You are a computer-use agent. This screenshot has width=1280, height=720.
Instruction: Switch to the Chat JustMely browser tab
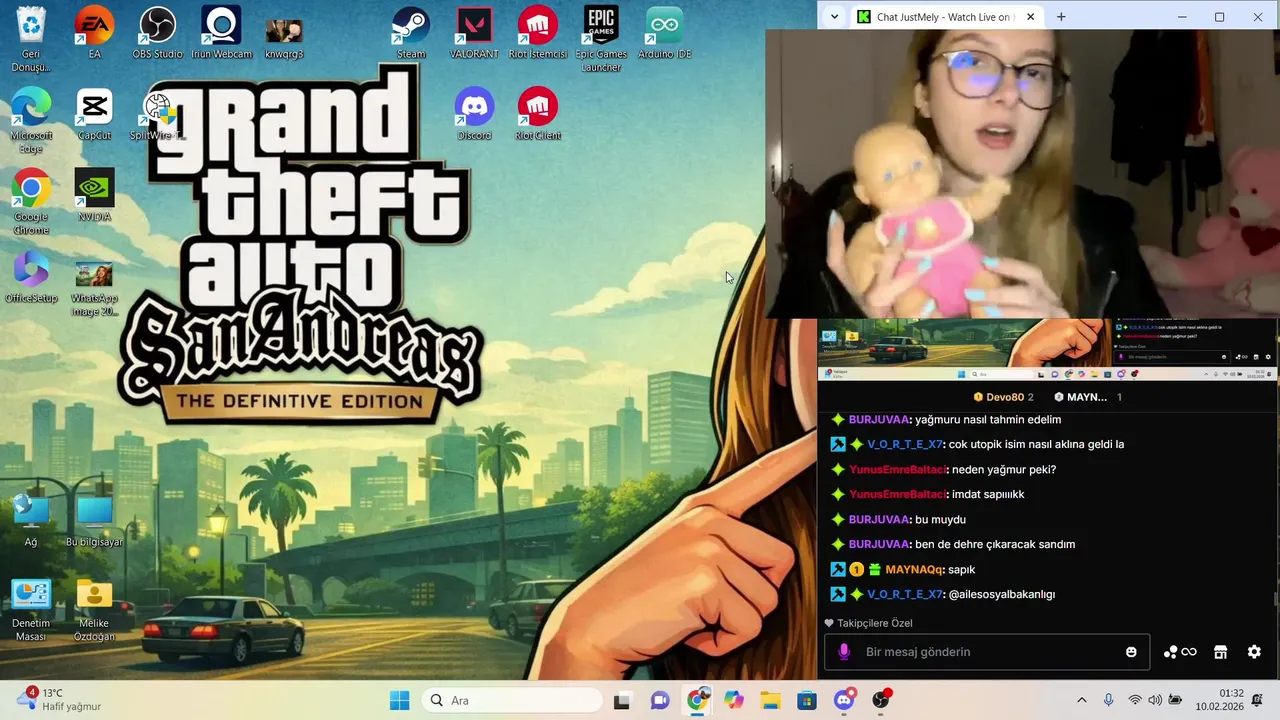(947, 17)
